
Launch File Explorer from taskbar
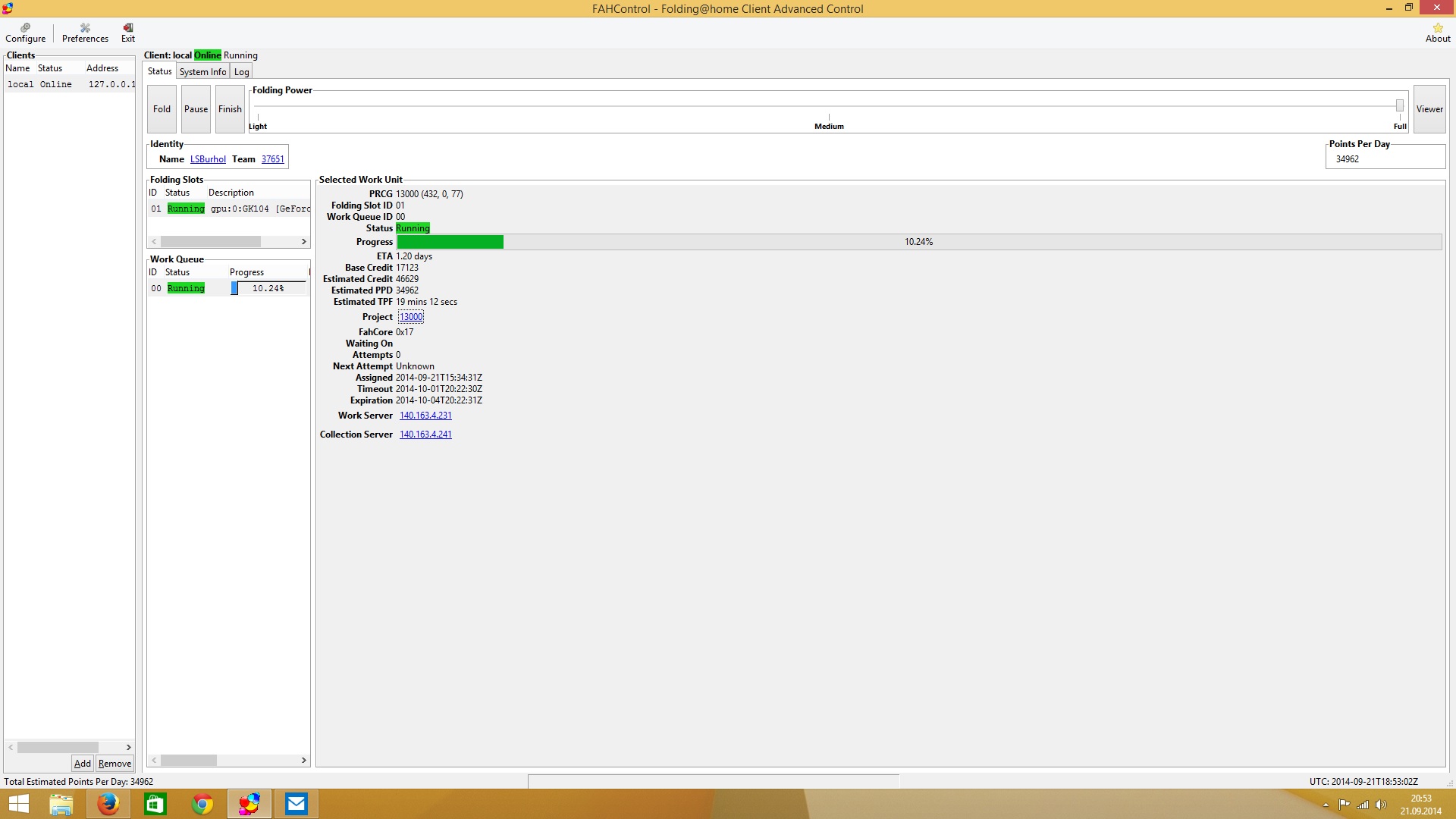(61, 804)
